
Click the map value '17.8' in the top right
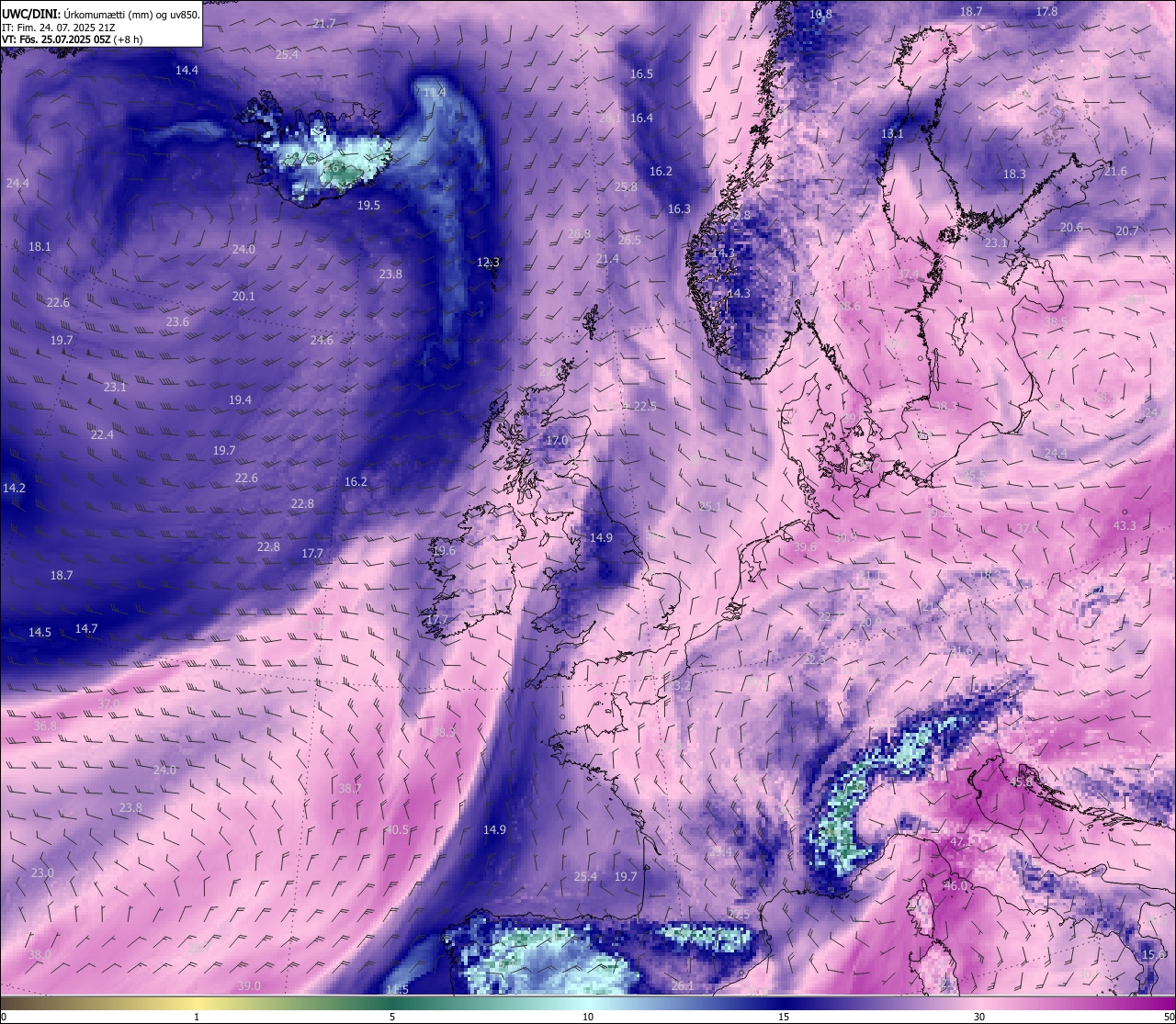click(x=1046, y=12)
